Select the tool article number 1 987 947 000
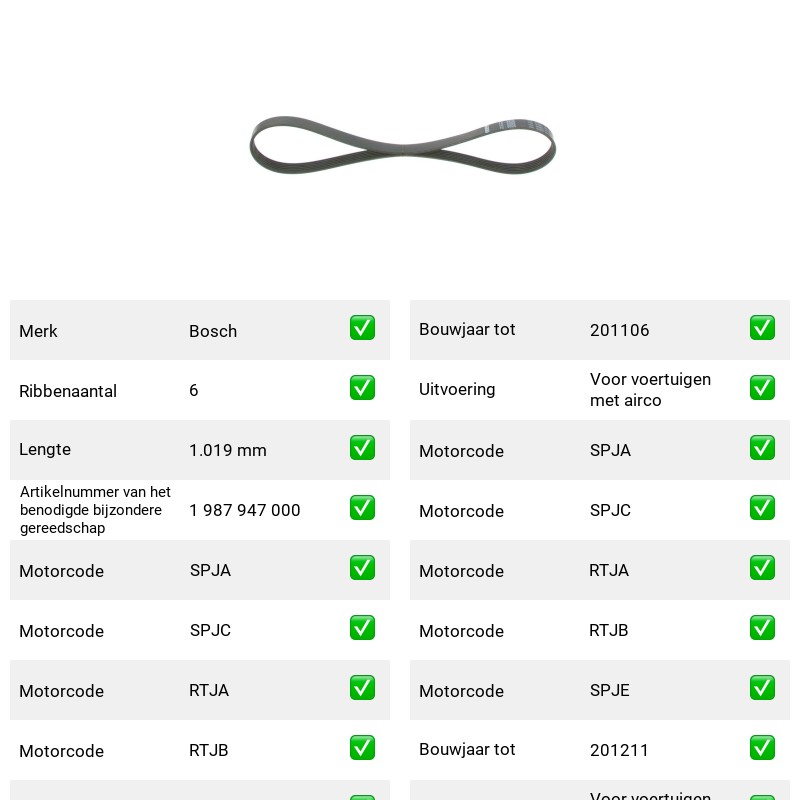 (x=245, y=510)
